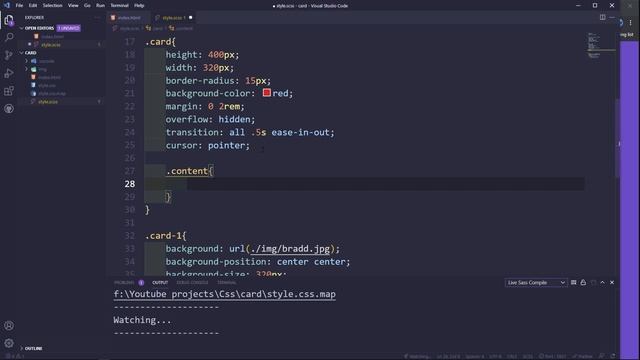Select style.scss under Open Editors
640x360 pixels.
pyautogui.click(x=51, y=44)
